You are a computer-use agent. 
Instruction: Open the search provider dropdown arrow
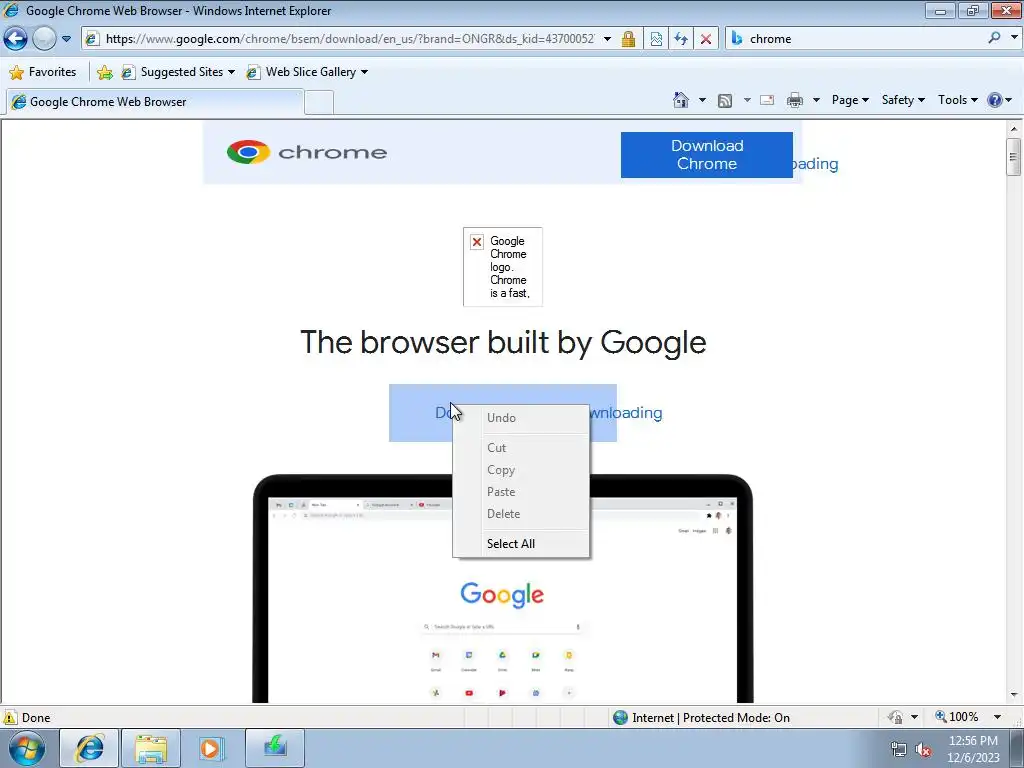tap(1014, 38)
